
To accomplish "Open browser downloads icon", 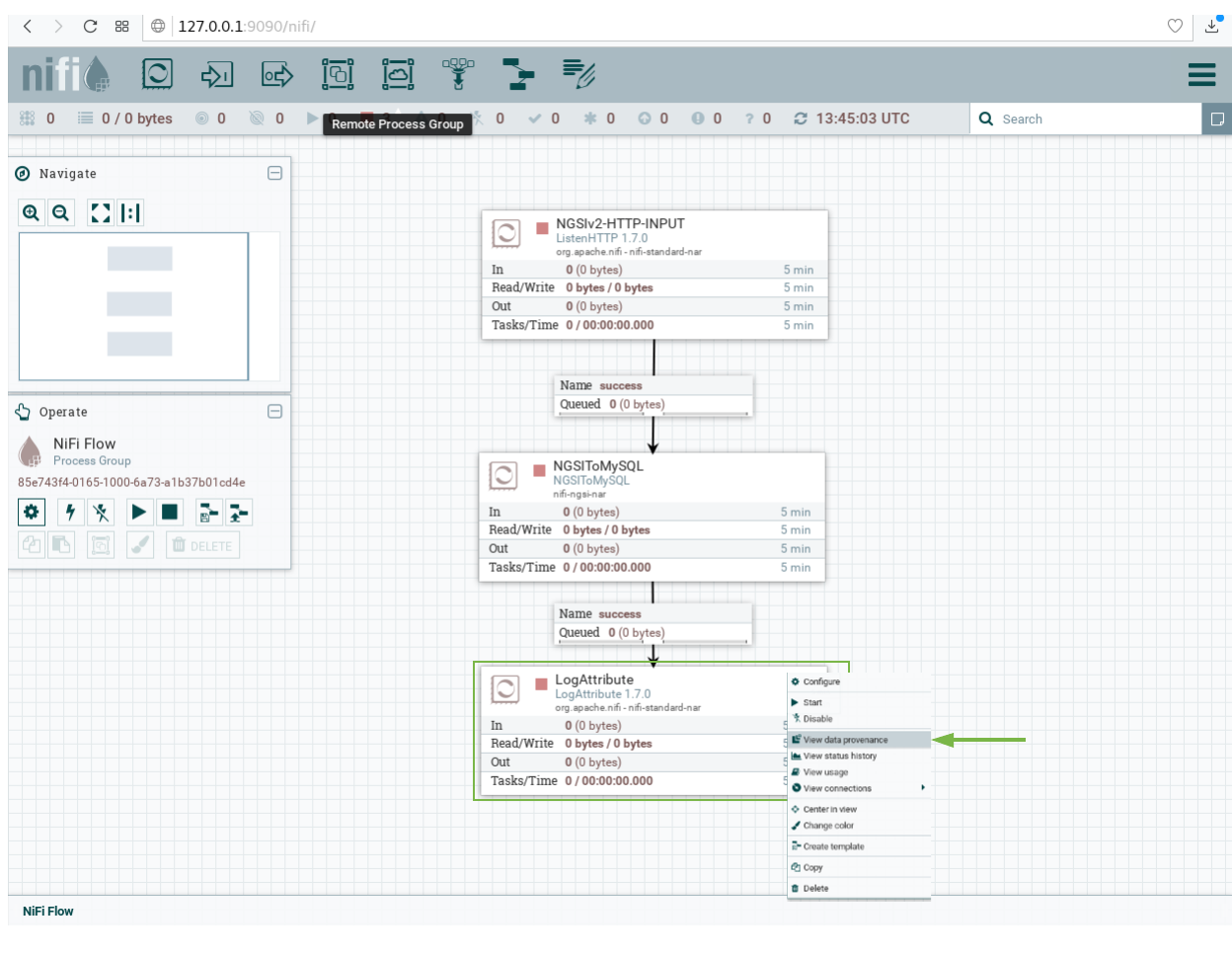I will click(x=1212, y=26).
